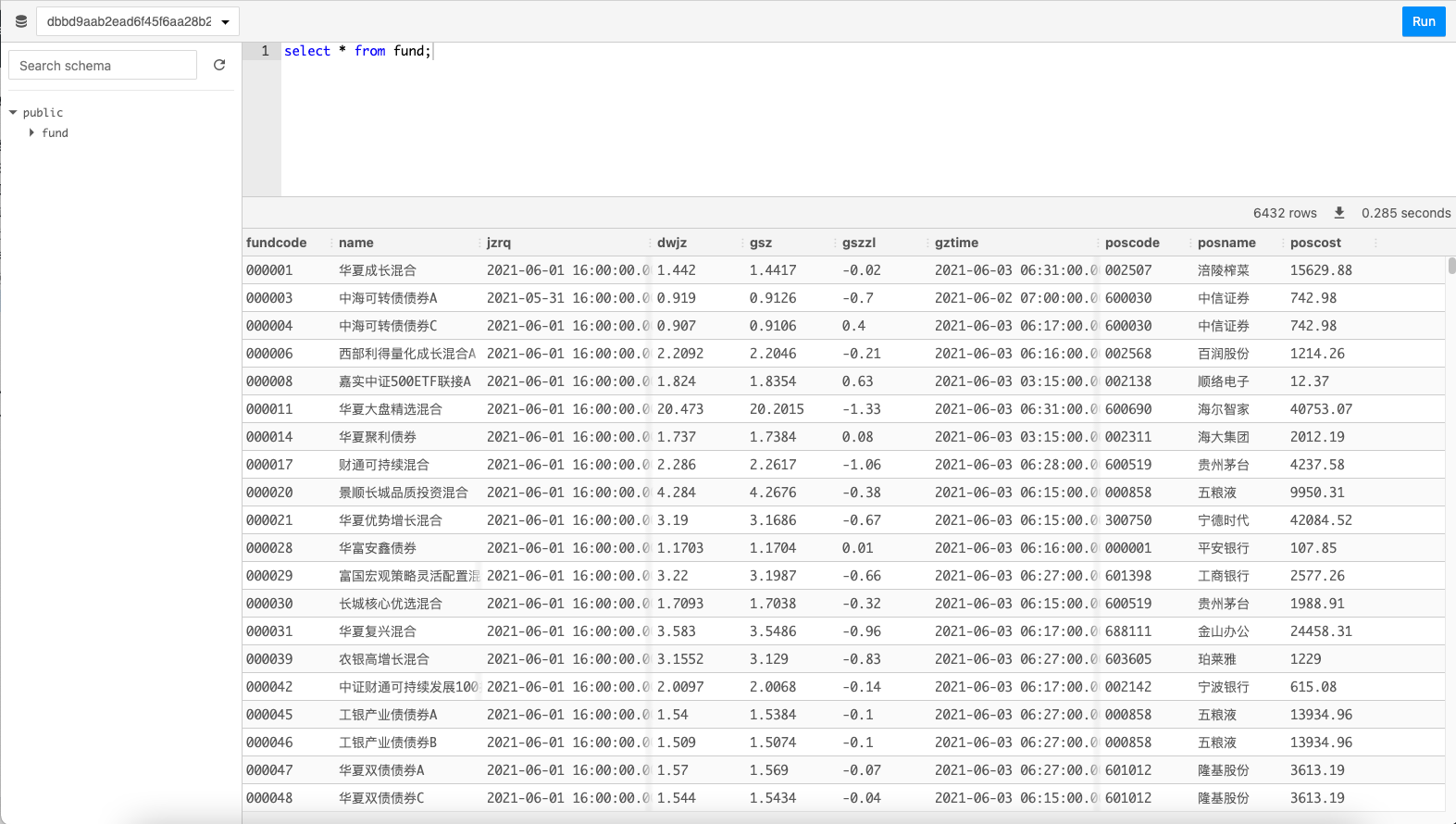Expand the fund table arrow
This screenshot has height=824, width=1456.
click(x=31, y=132)
